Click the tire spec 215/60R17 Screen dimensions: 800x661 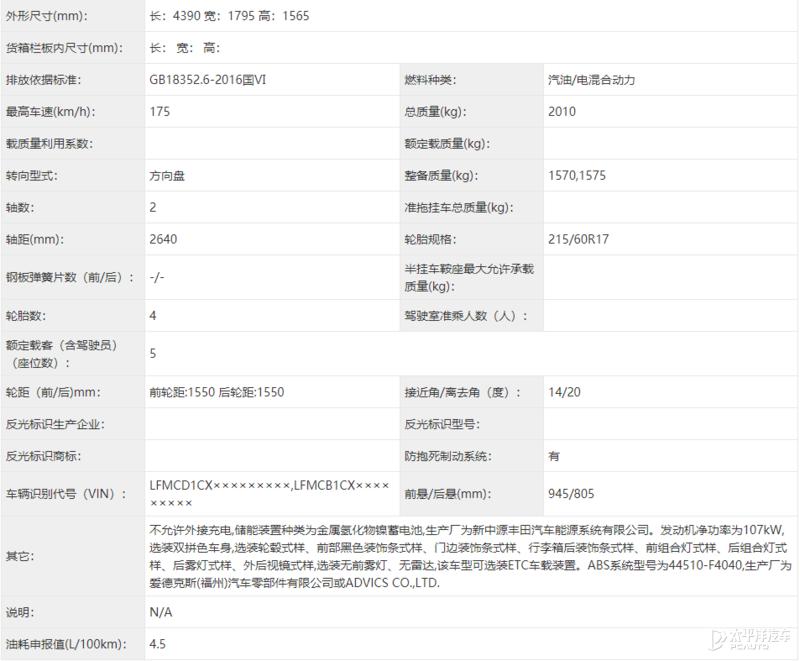[577, 239]
